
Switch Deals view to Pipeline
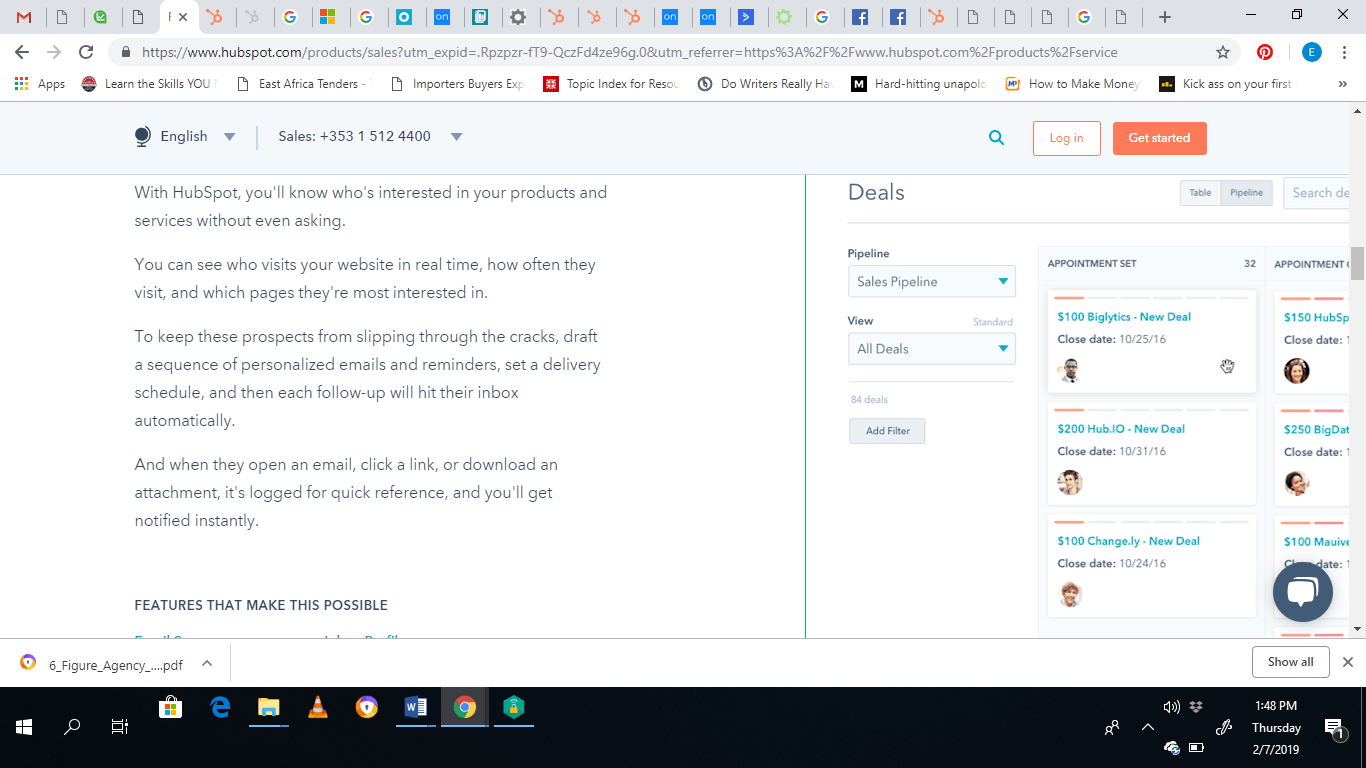click(x=1246, y=193)
